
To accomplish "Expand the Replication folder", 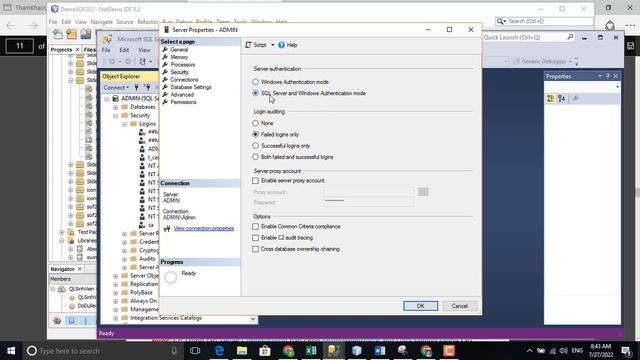I will (x=116, y=284).
